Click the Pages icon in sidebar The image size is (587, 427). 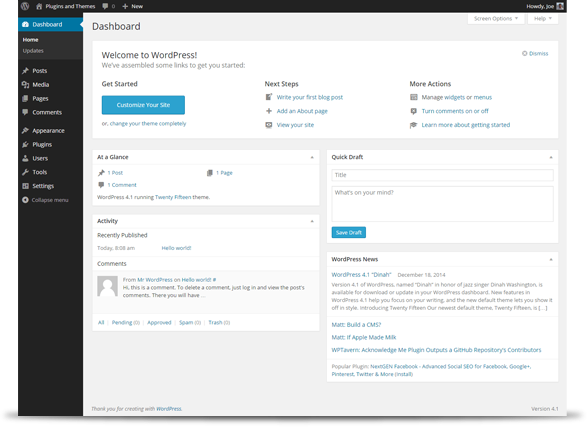point(25,98)
